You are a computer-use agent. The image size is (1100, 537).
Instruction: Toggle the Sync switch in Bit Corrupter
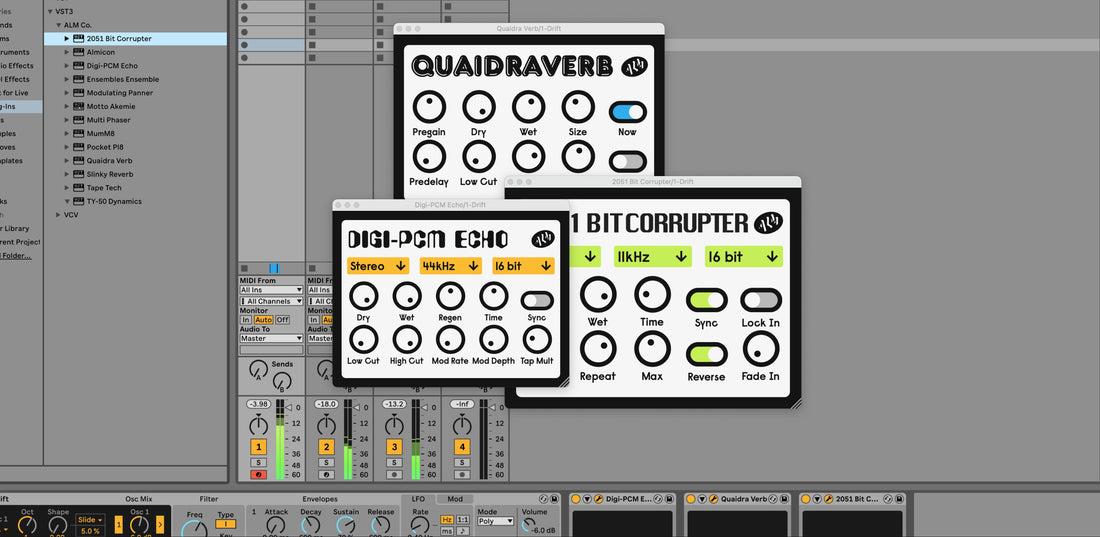pos(706,300)
